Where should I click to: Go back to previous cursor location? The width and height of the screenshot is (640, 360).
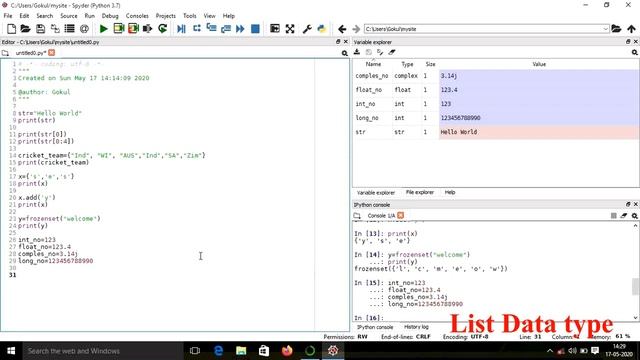[342, 29]
